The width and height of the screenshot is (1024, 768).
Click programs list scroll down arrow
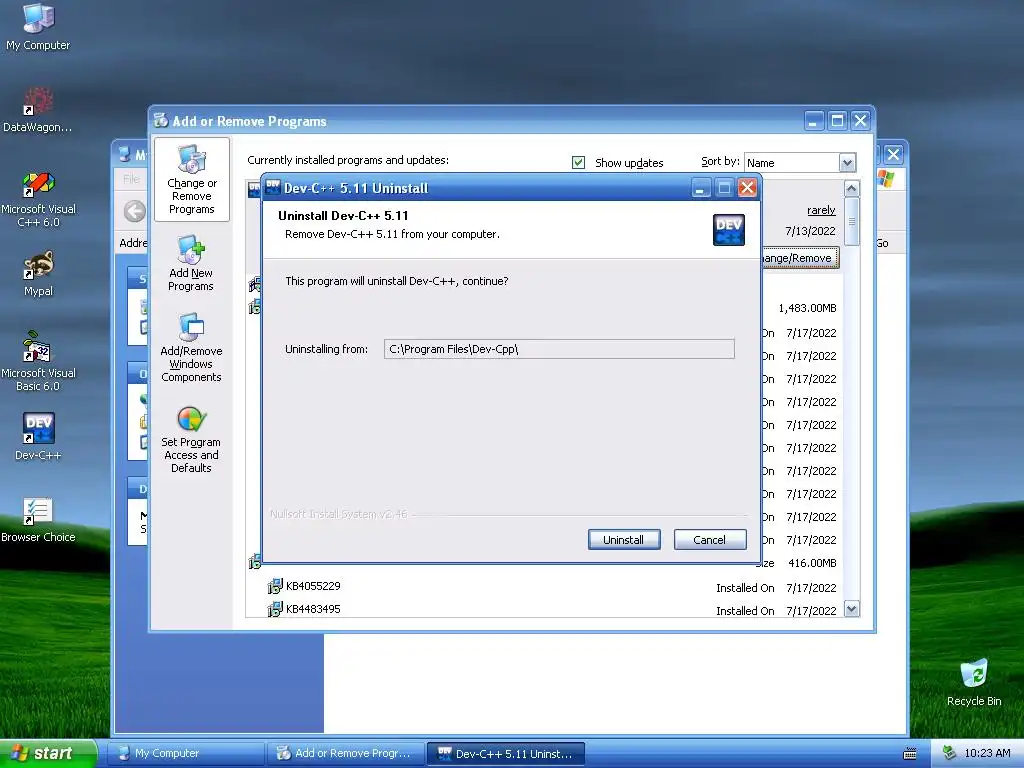pyautogui.click(x=852, y=609)
